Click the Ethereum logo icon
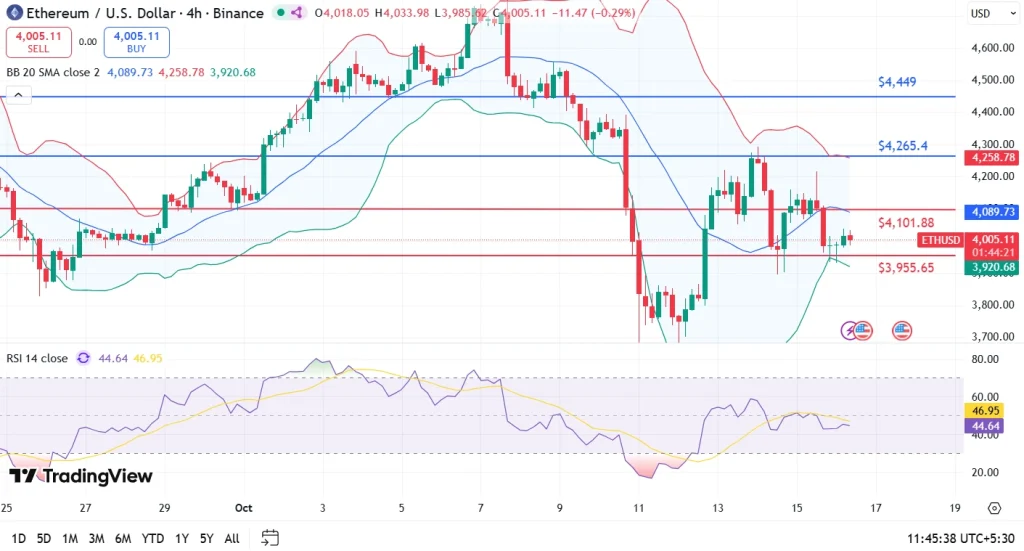This screenshot has width=1024, height=551. (12, 13)
